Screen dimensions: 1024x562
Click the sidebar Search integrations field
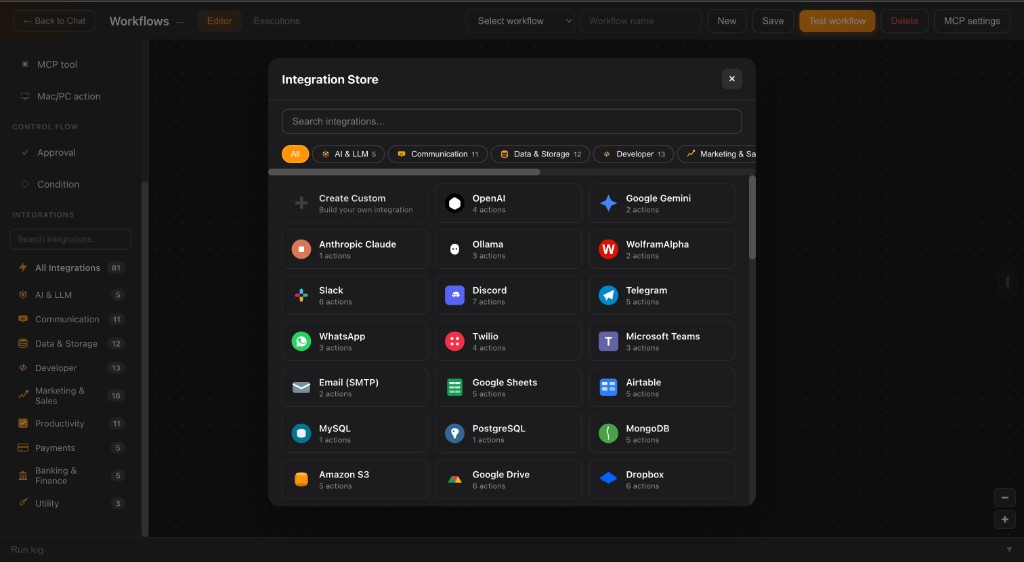71,239
